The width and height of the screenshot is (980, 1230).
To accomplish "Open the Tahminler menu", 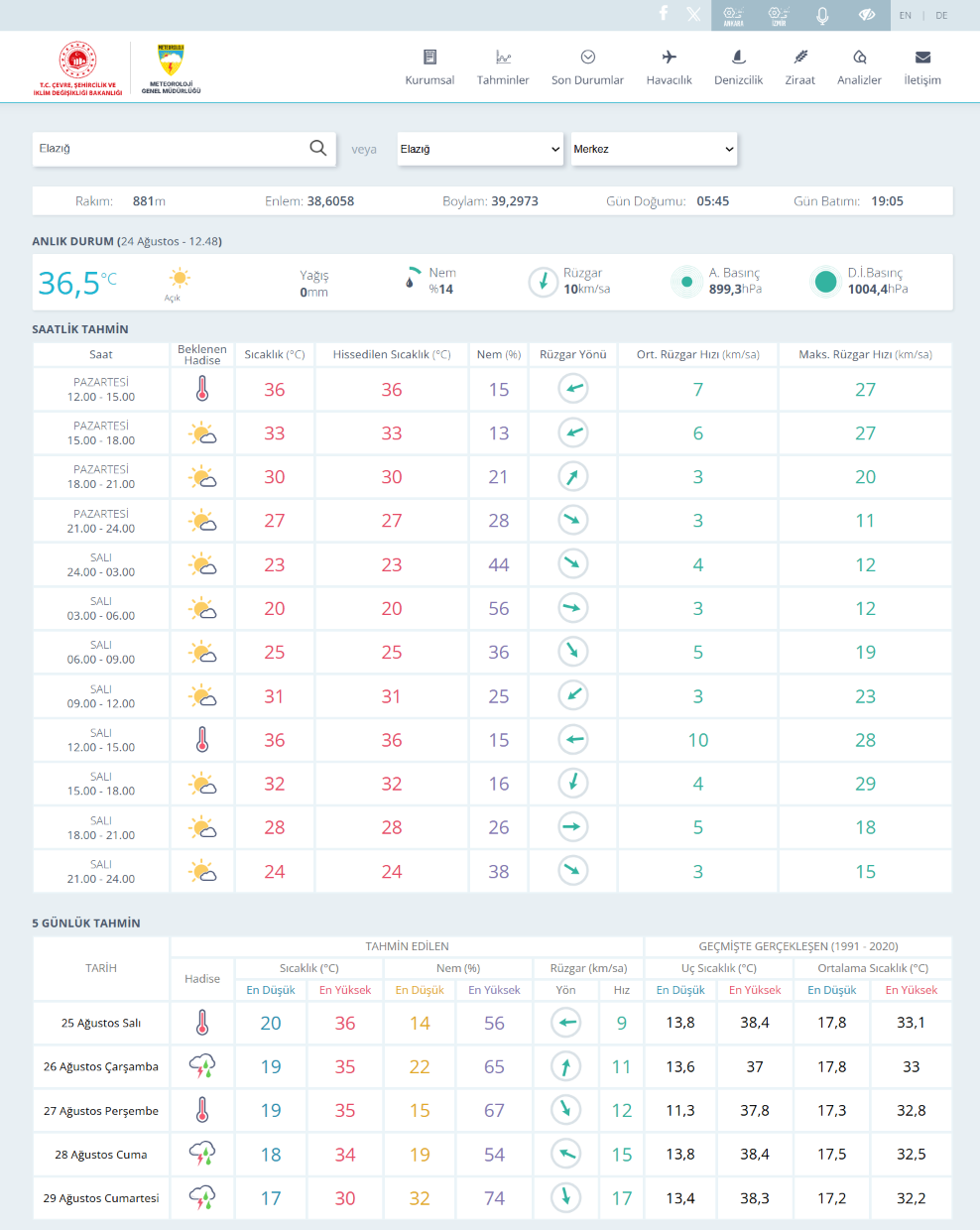I will [x=503, y=67].
